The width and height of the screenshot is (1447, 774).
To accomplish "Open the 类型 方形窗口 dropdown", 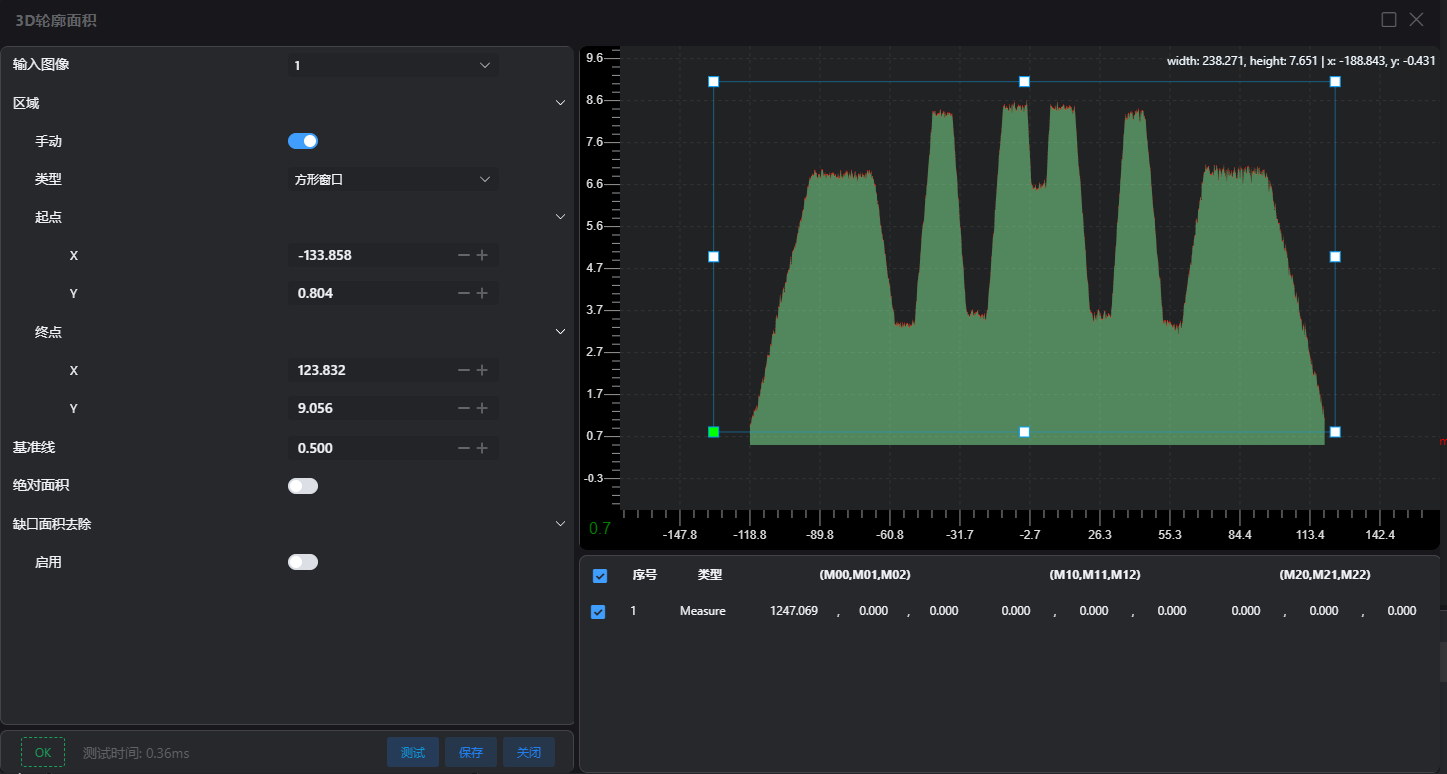I will coord(392,179).
